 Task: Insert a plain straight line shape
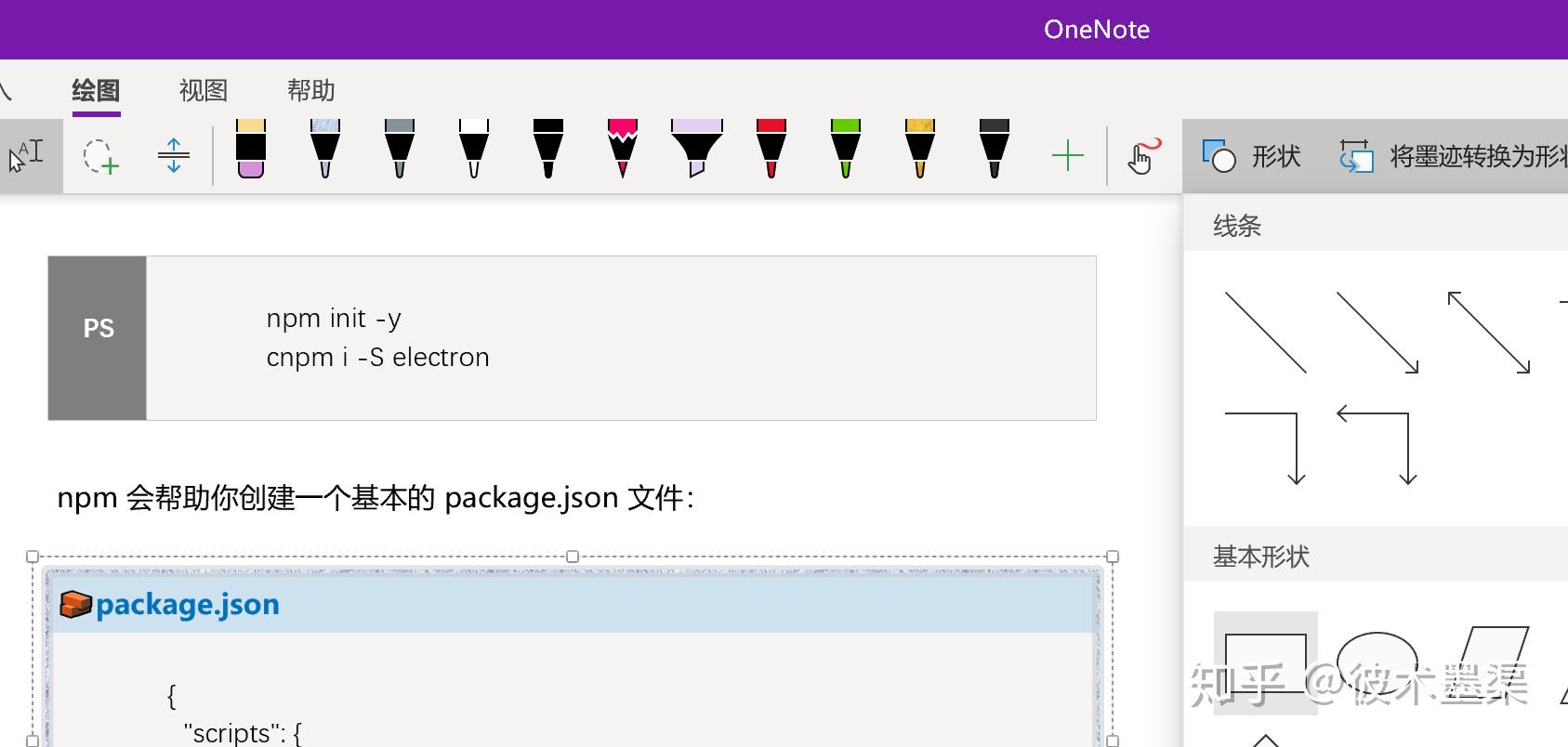[1266, 333]
